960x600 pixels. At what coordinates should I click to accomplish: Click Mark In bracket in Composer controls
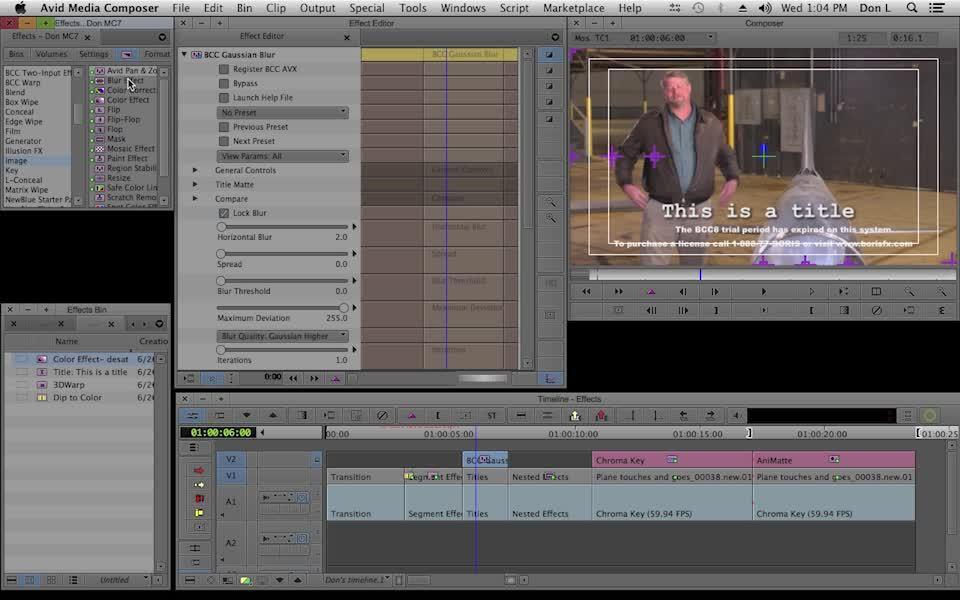[x=812, y=310]
